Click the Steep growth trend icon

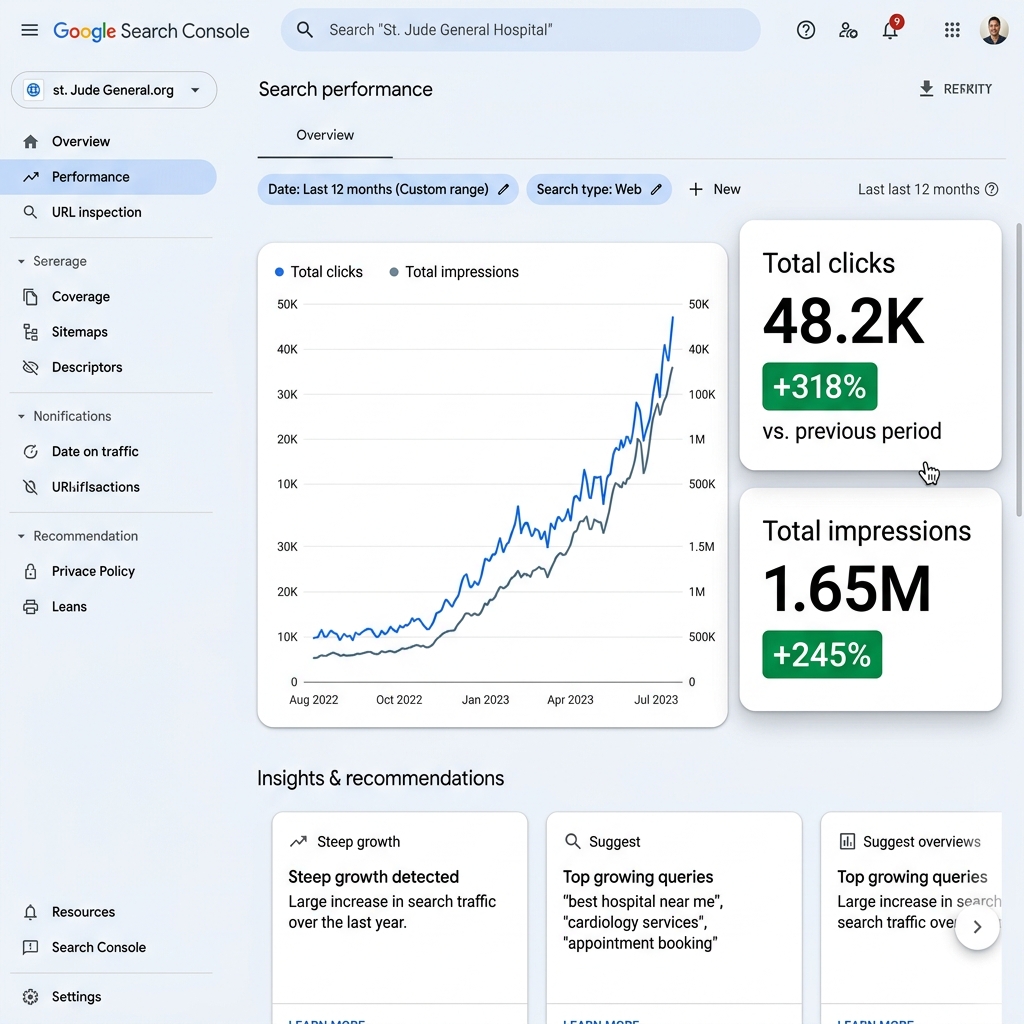click(298, 841)
